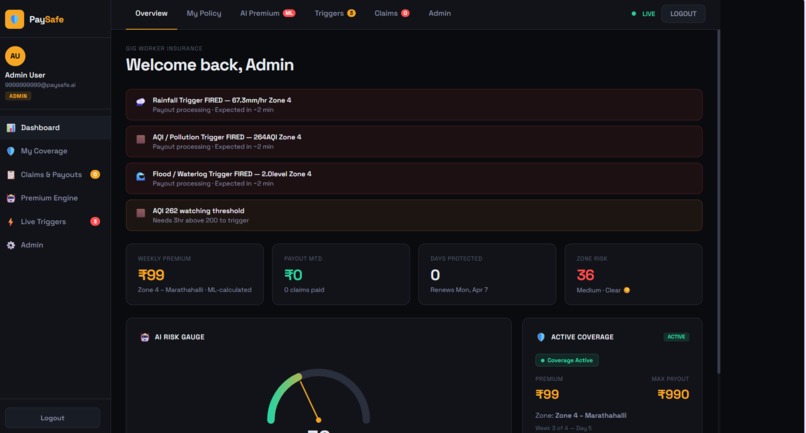Image resolution: width=806 pixels, height=433 pixels.
Task: Switch to the Overview tab
Action: (x=151, y=13)
